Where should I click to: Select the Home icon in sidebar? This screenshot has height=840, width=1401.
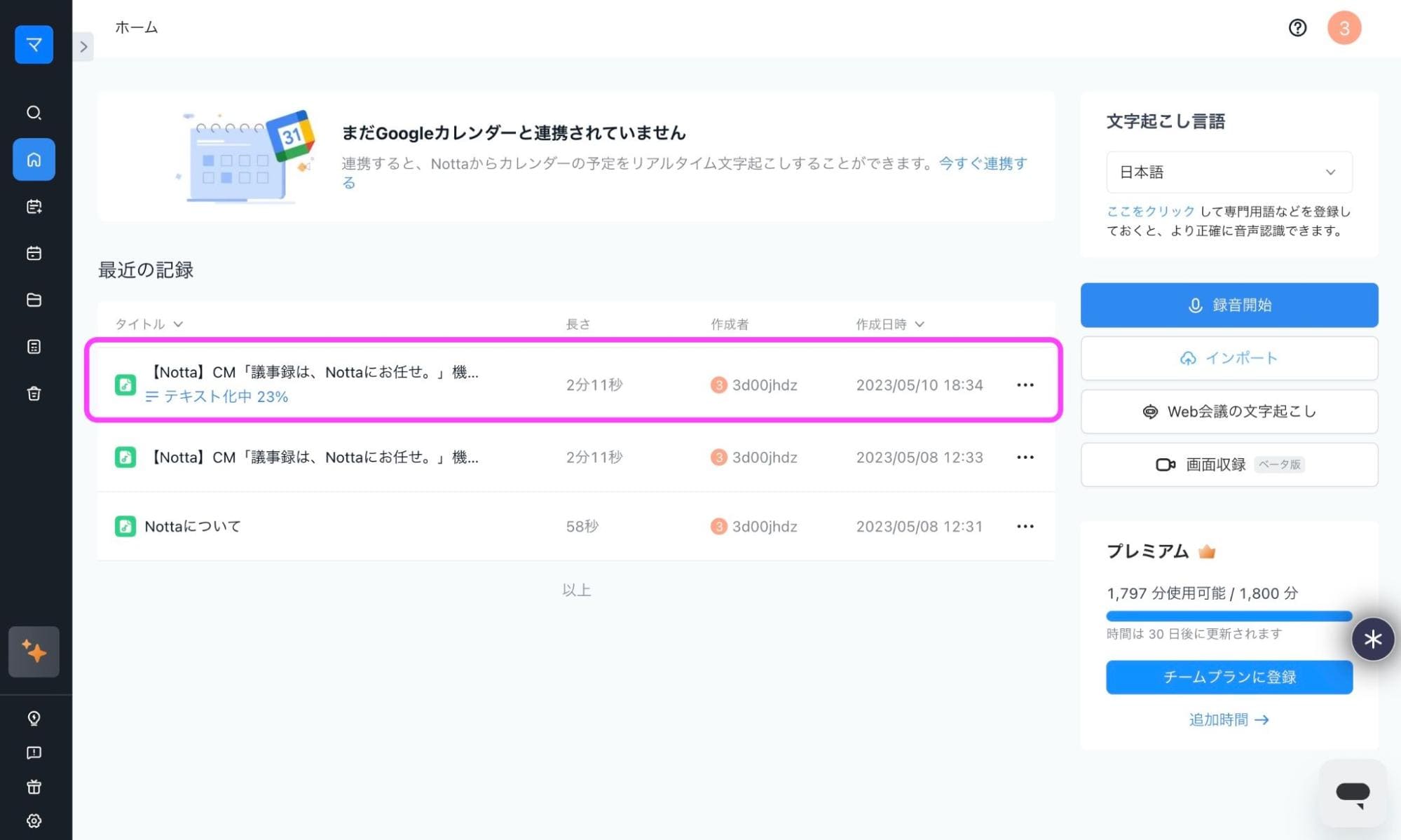pos(34,160)
